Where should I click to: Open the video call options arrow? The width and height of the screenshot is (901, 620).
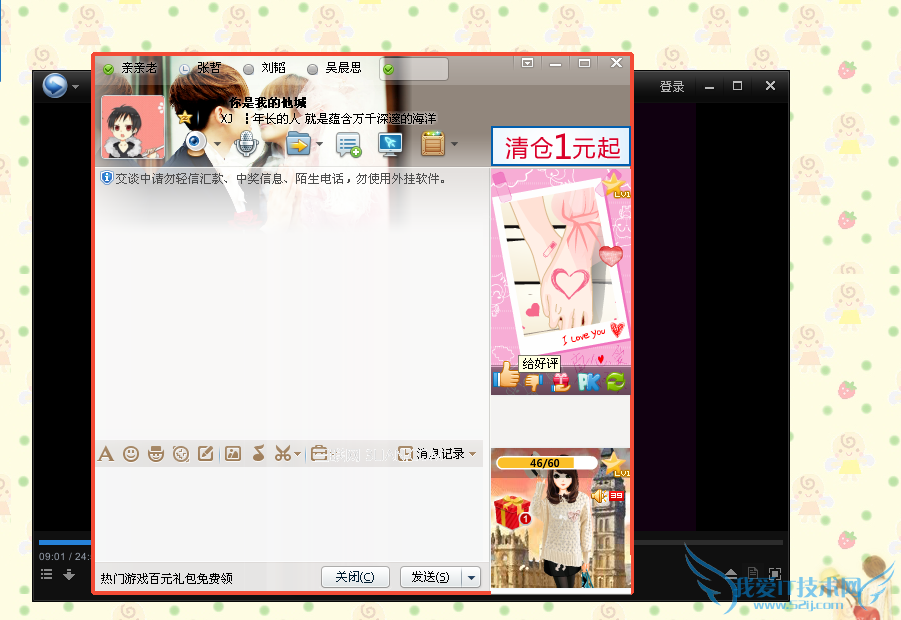tap(217, 144)
